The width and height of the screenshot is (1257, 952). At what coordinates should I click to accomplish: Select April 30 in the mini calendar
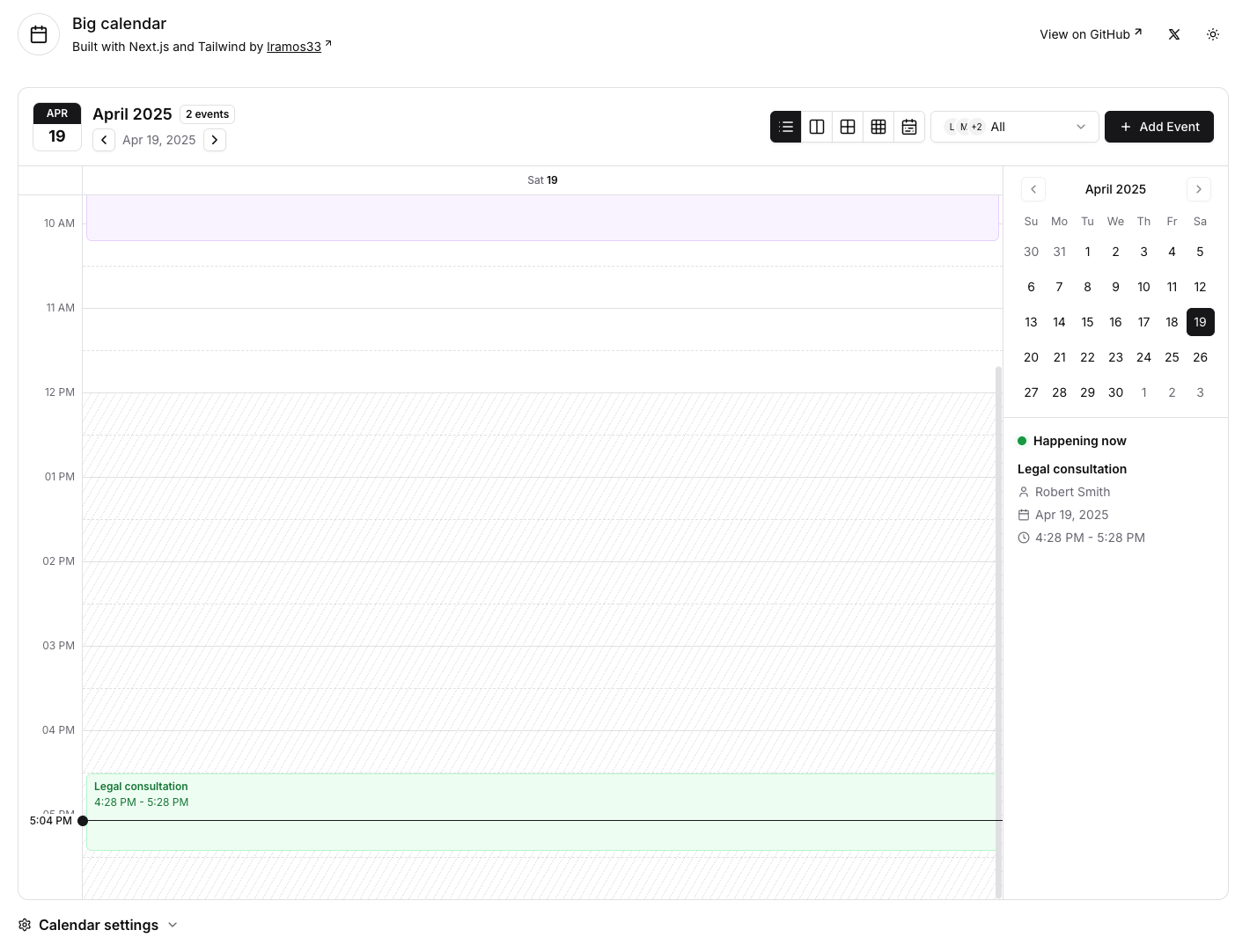coord(1116,392)
